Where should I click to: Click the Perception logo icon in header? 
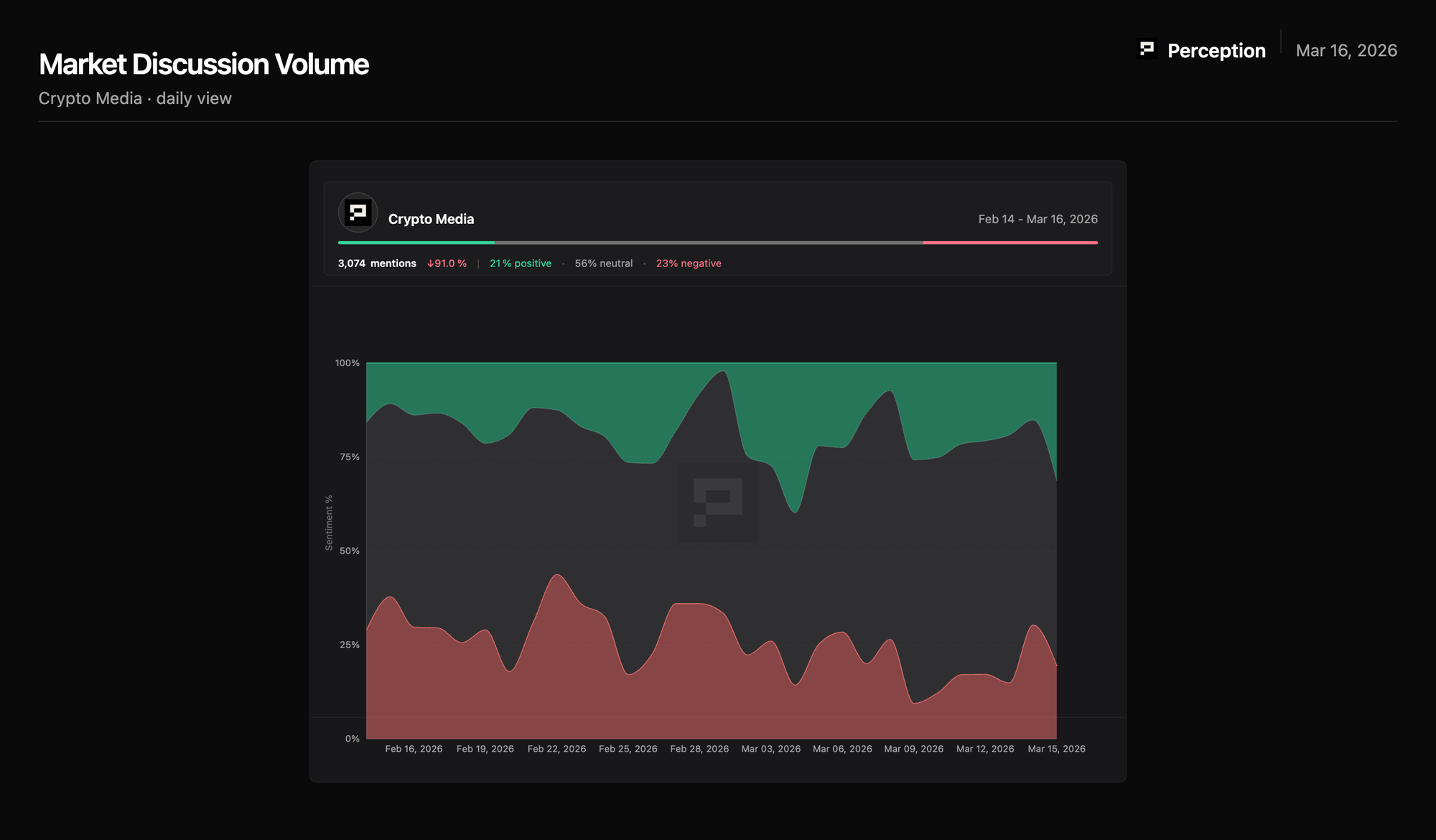(x=1147, y=49)
